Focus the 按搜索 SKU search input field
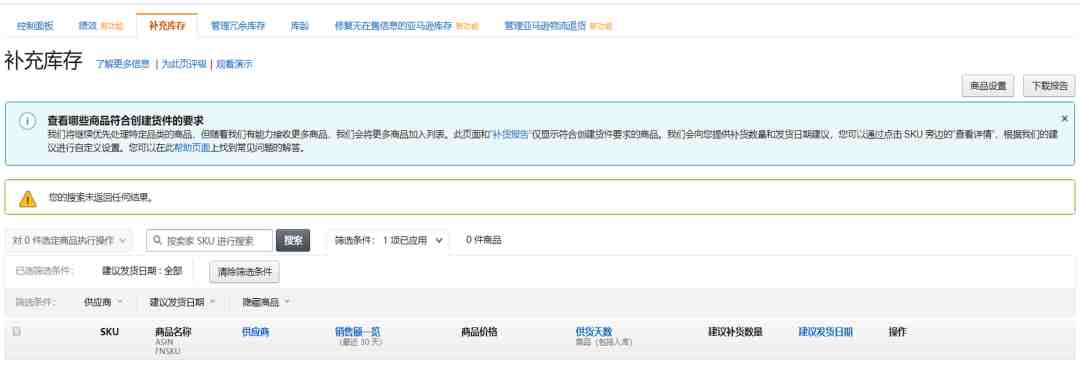This screenshot has width=1080, height=368. (x=209, y=241)
